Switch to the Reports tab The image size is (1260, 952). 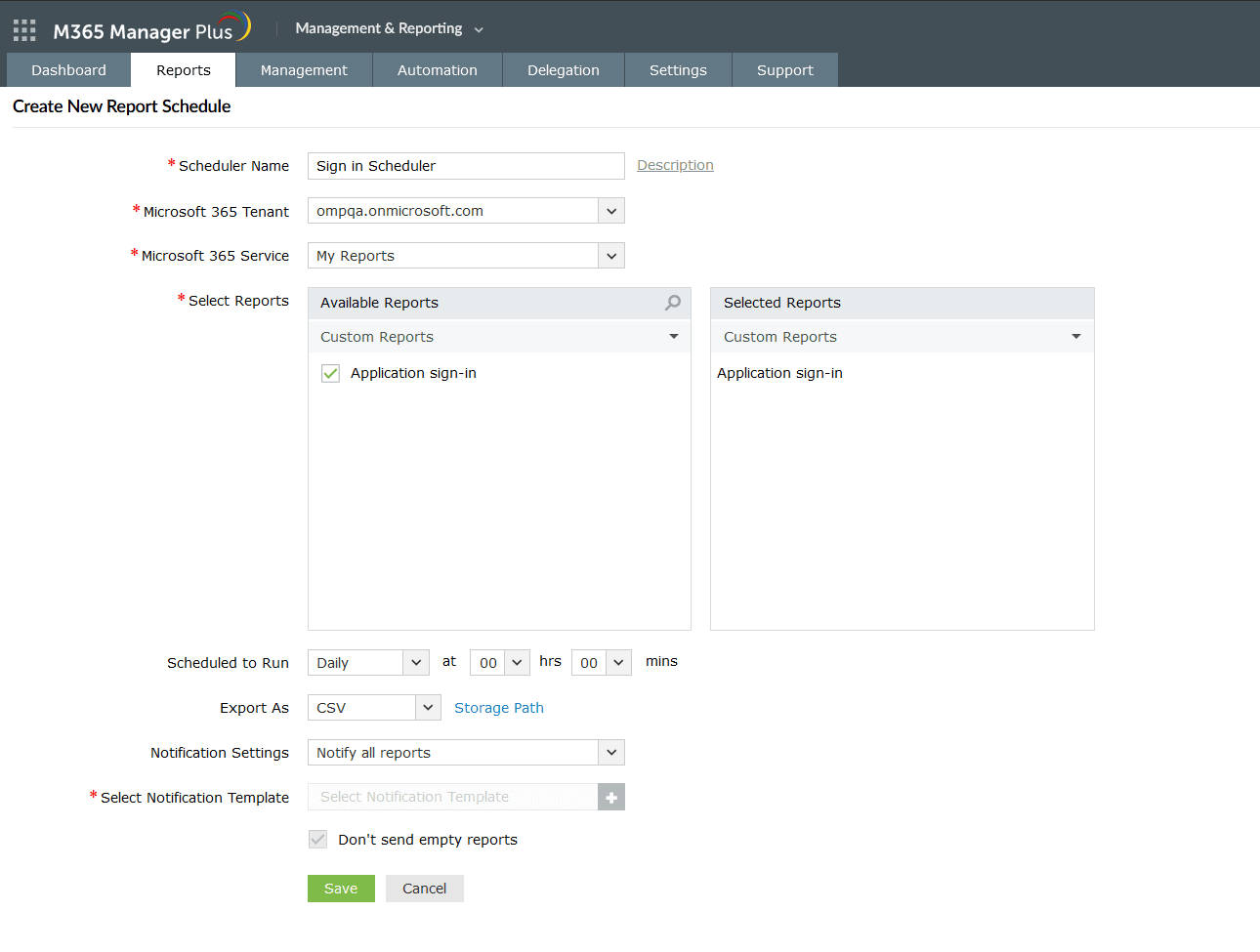coord(184,70)
